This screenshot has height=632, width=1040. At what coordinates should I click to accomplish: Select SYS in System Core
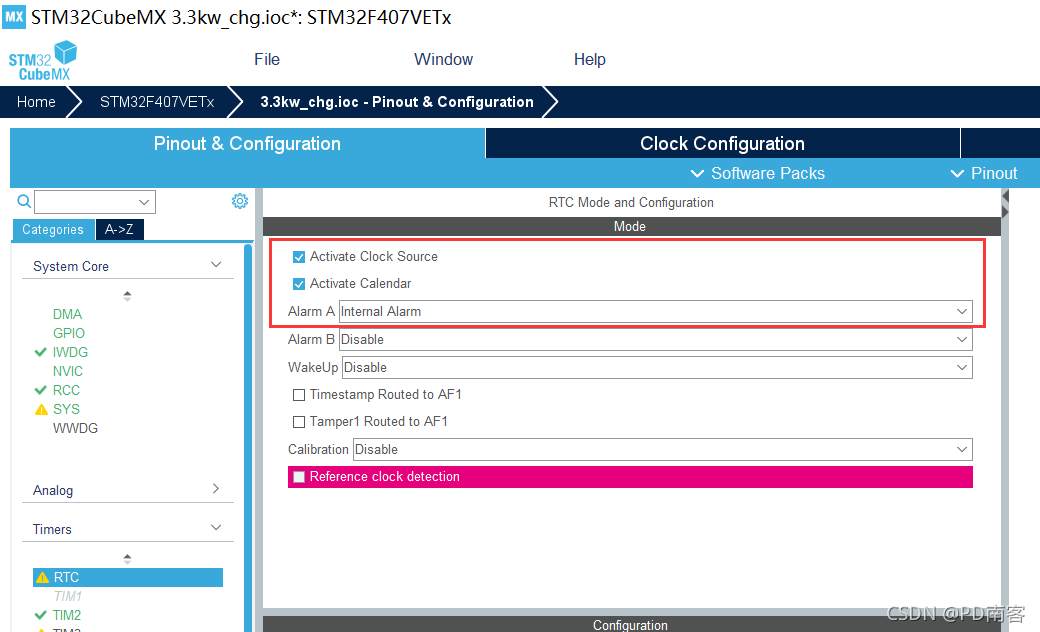pos(66,409)
